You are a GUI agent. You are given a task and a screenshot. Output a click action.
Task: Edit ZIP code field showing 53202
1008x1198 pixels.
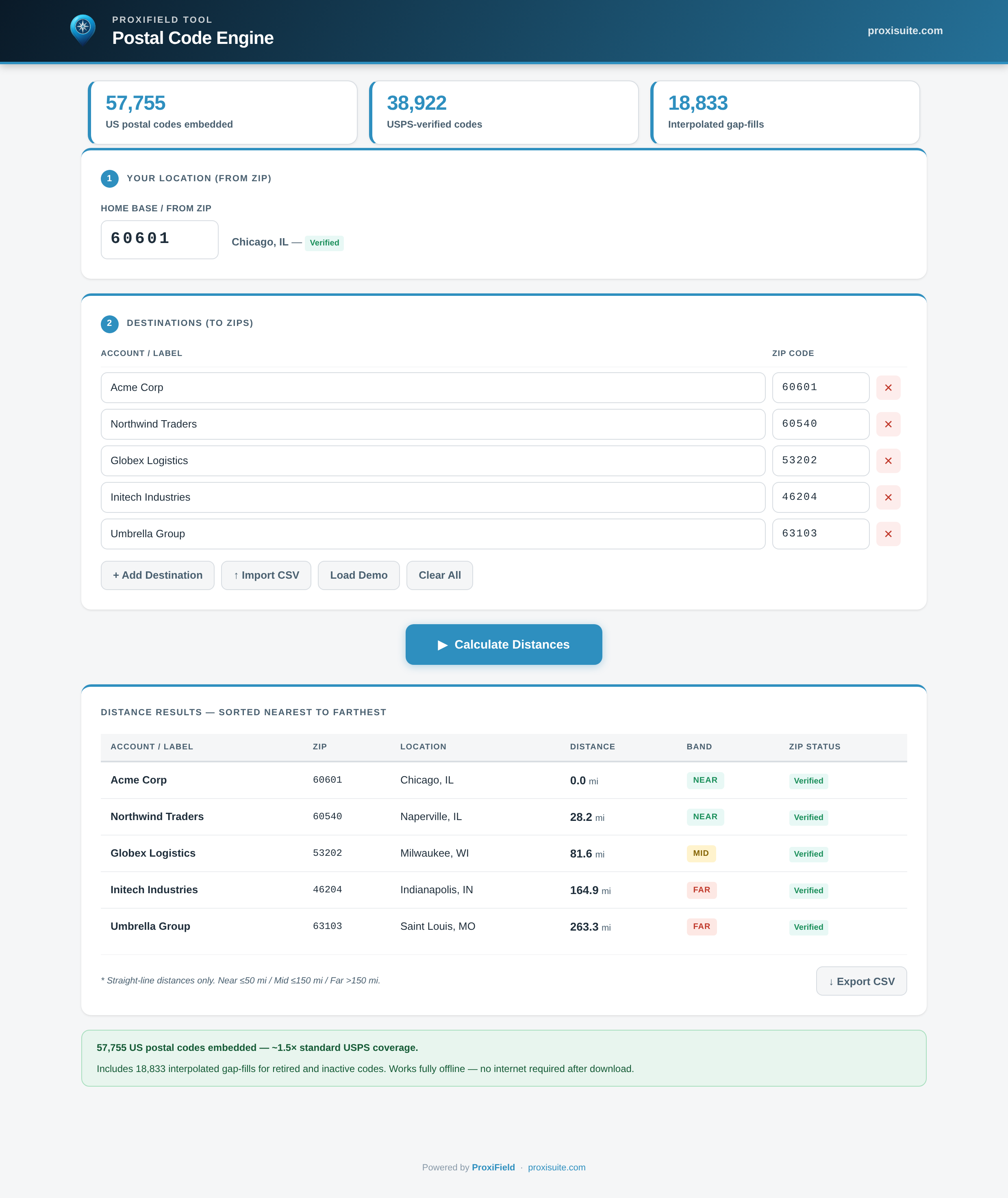coord(821,461)
